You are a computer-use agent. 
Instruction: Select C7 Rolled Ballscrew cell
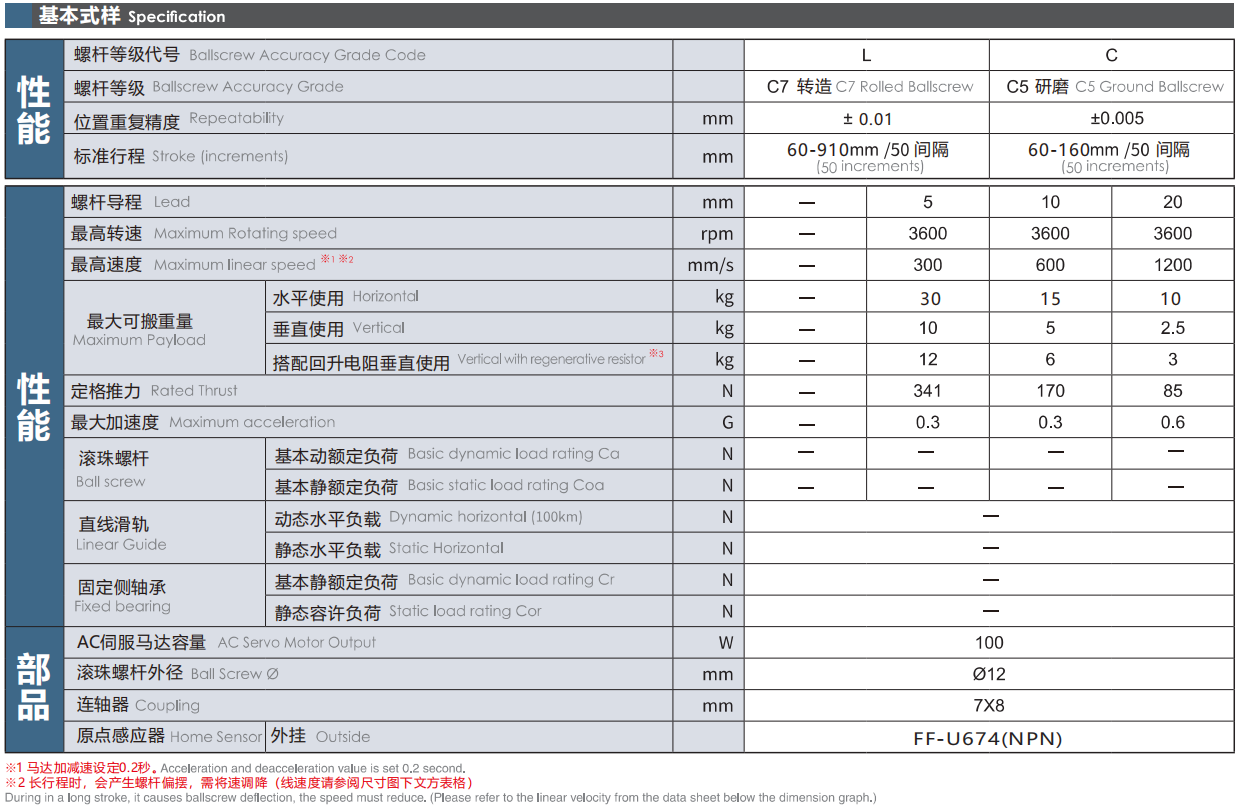coord(867,87)
